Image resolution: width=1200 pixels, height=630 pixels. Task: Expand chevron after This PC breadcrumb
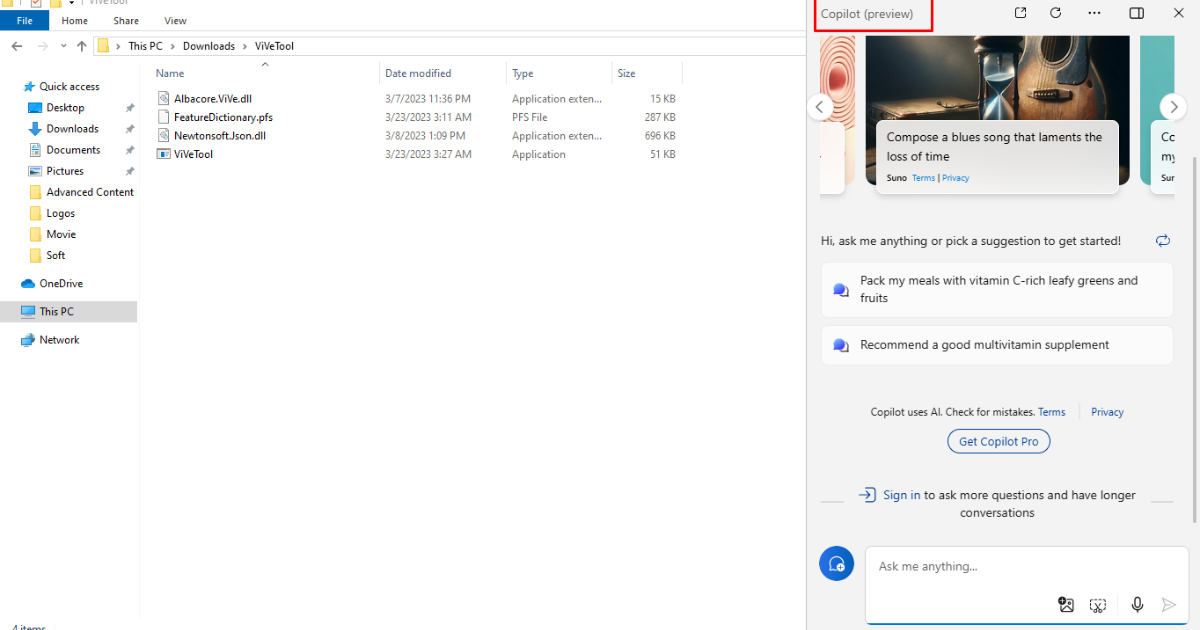coord(172,46)
